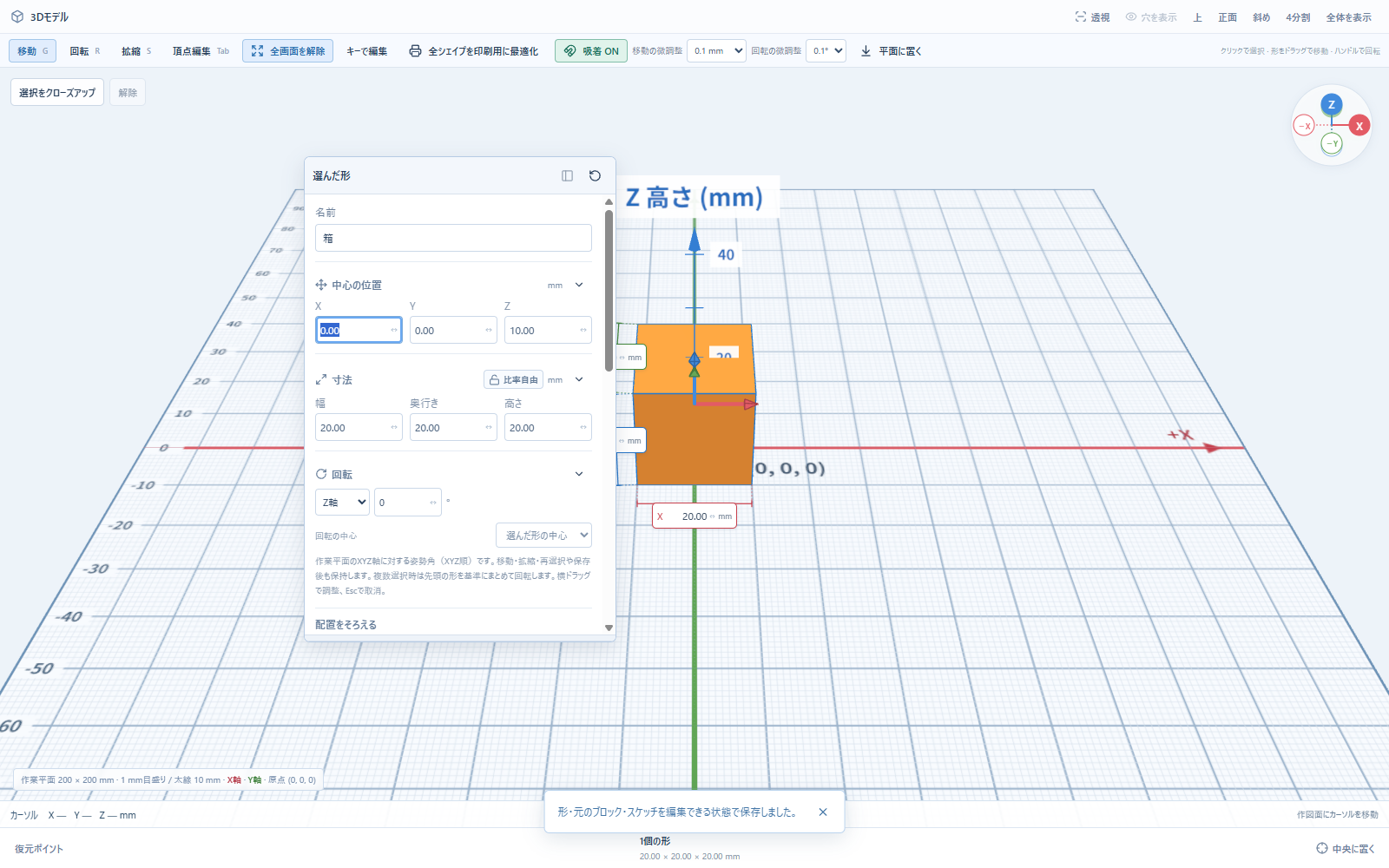Click the 3Dモデル cube icon

tap(17, 16)
